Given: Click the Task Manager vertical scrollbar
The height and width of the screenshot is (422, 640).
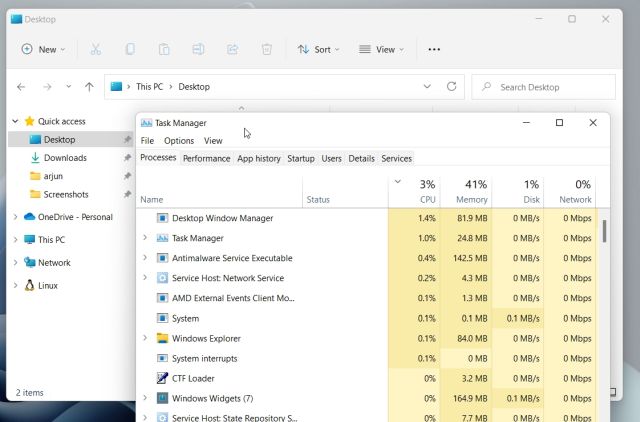Looking at the screenshot, I should tap(604, 230).
